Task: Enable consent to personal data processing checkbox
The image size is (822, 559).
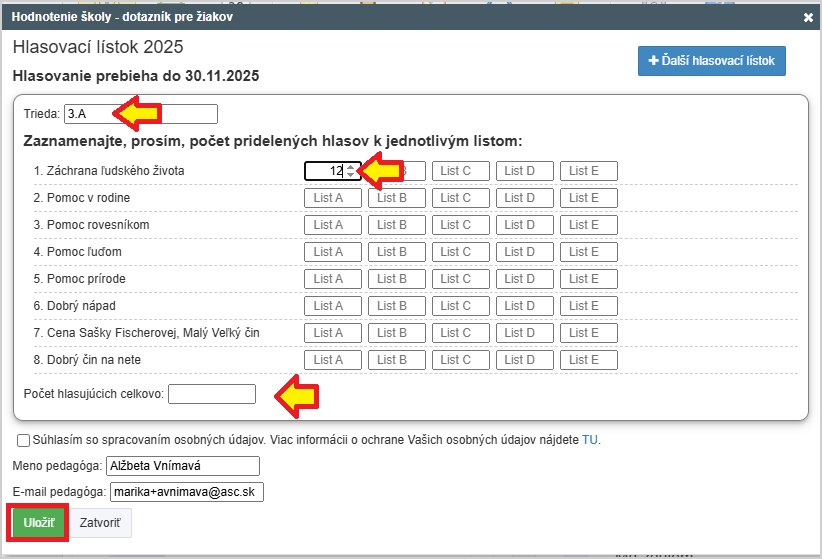Action: [x=23, y=440]
